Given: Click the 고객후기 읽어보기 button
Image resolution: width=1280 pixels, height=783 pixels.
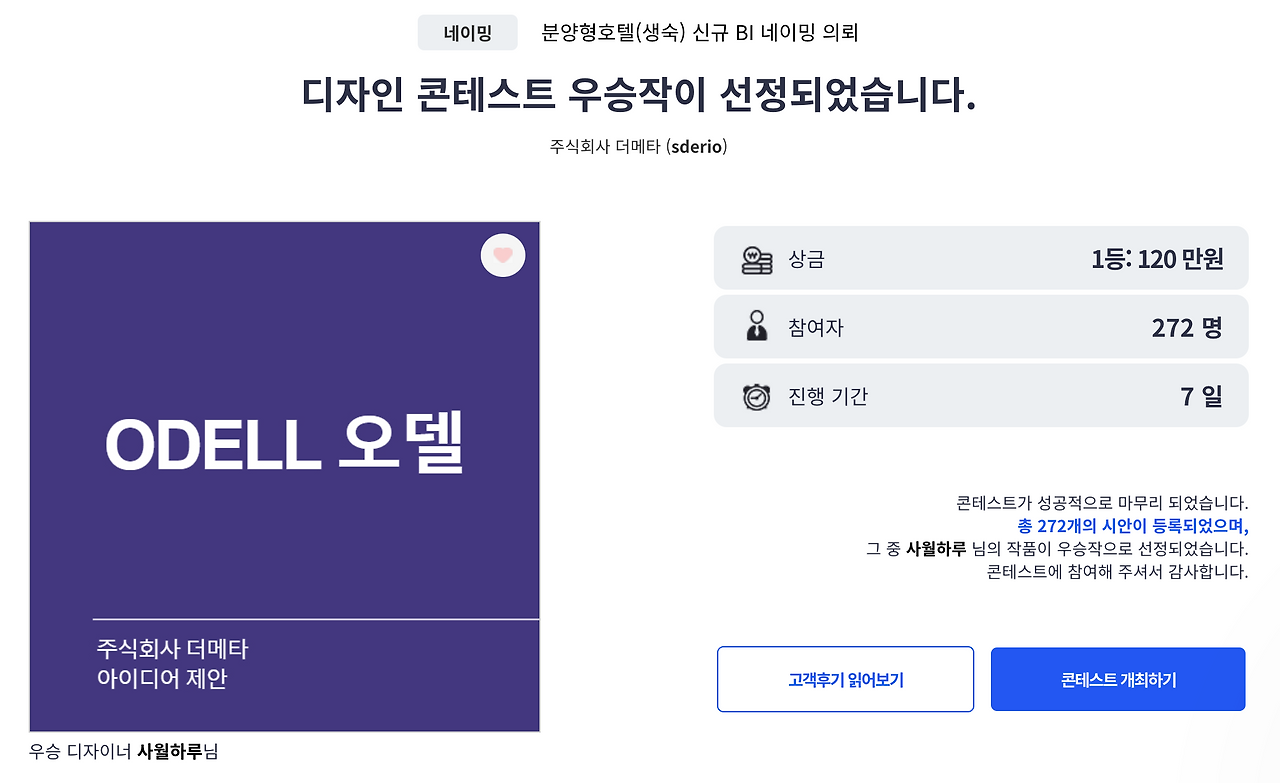Looking at the screenshot, I should (845, 679).
